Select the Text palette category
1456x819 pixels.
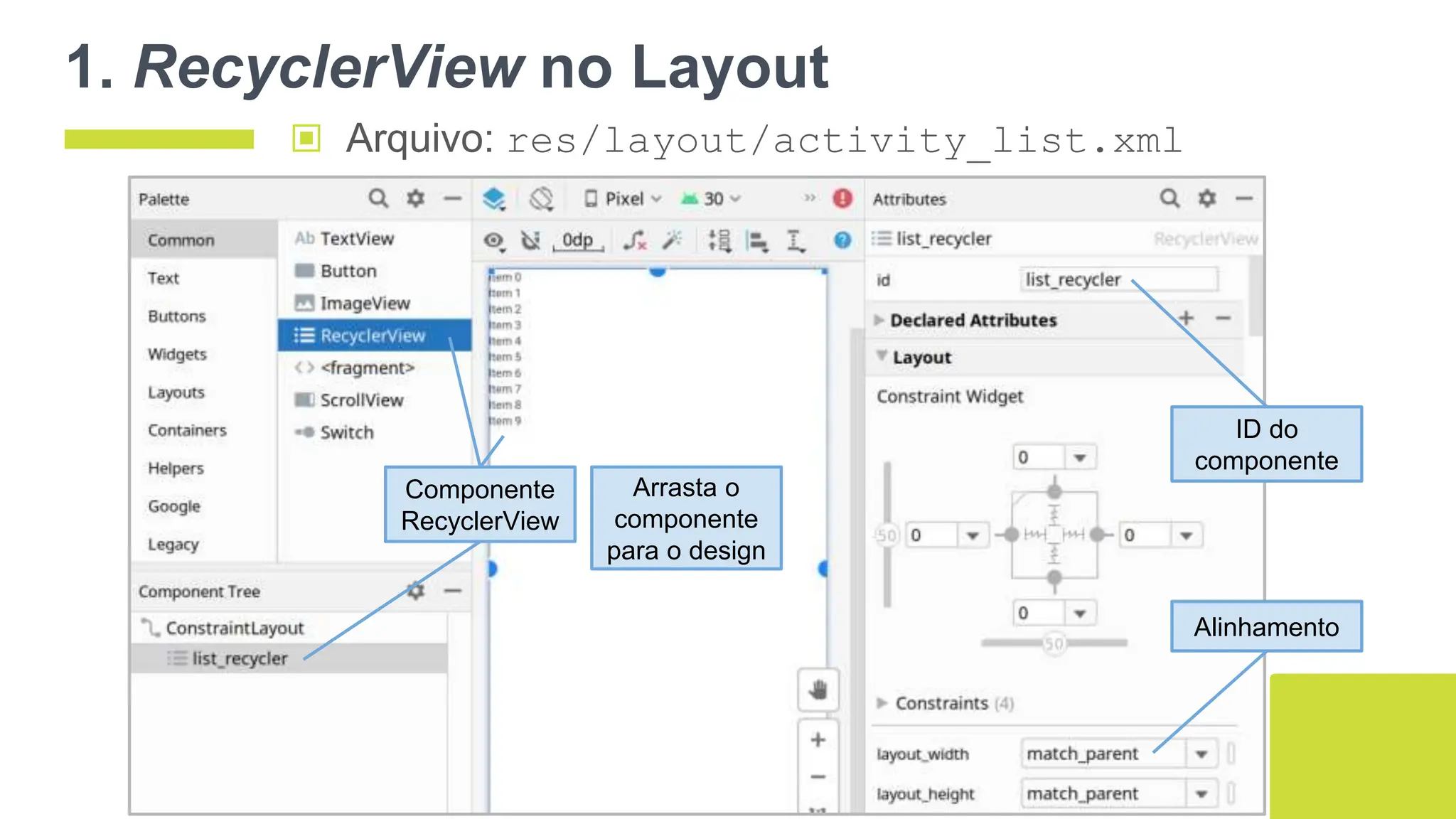click(204, 278)
